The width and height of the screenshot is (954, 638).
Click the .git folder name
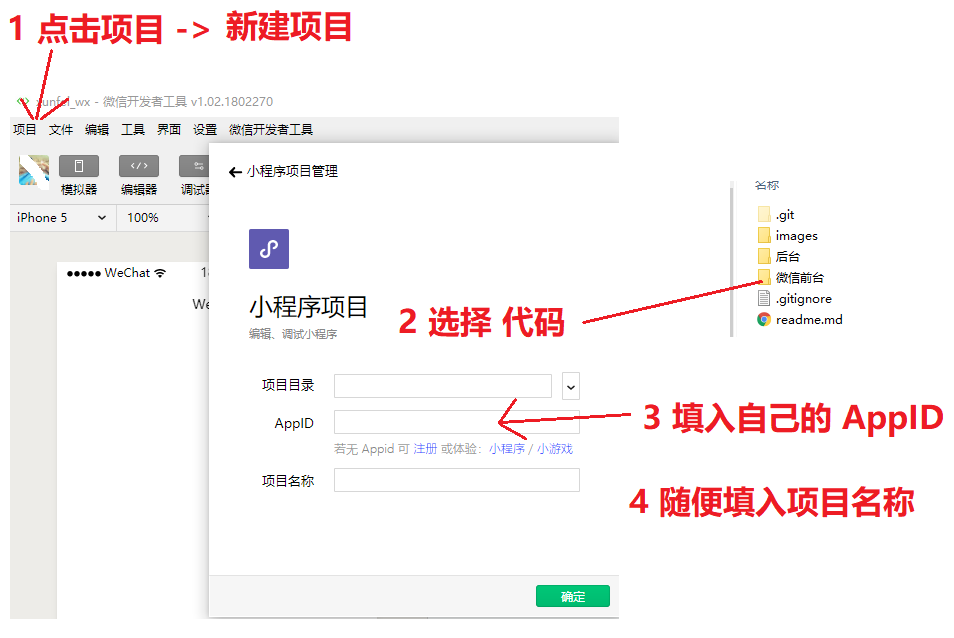pyautogui.click(x=785, y=215)
